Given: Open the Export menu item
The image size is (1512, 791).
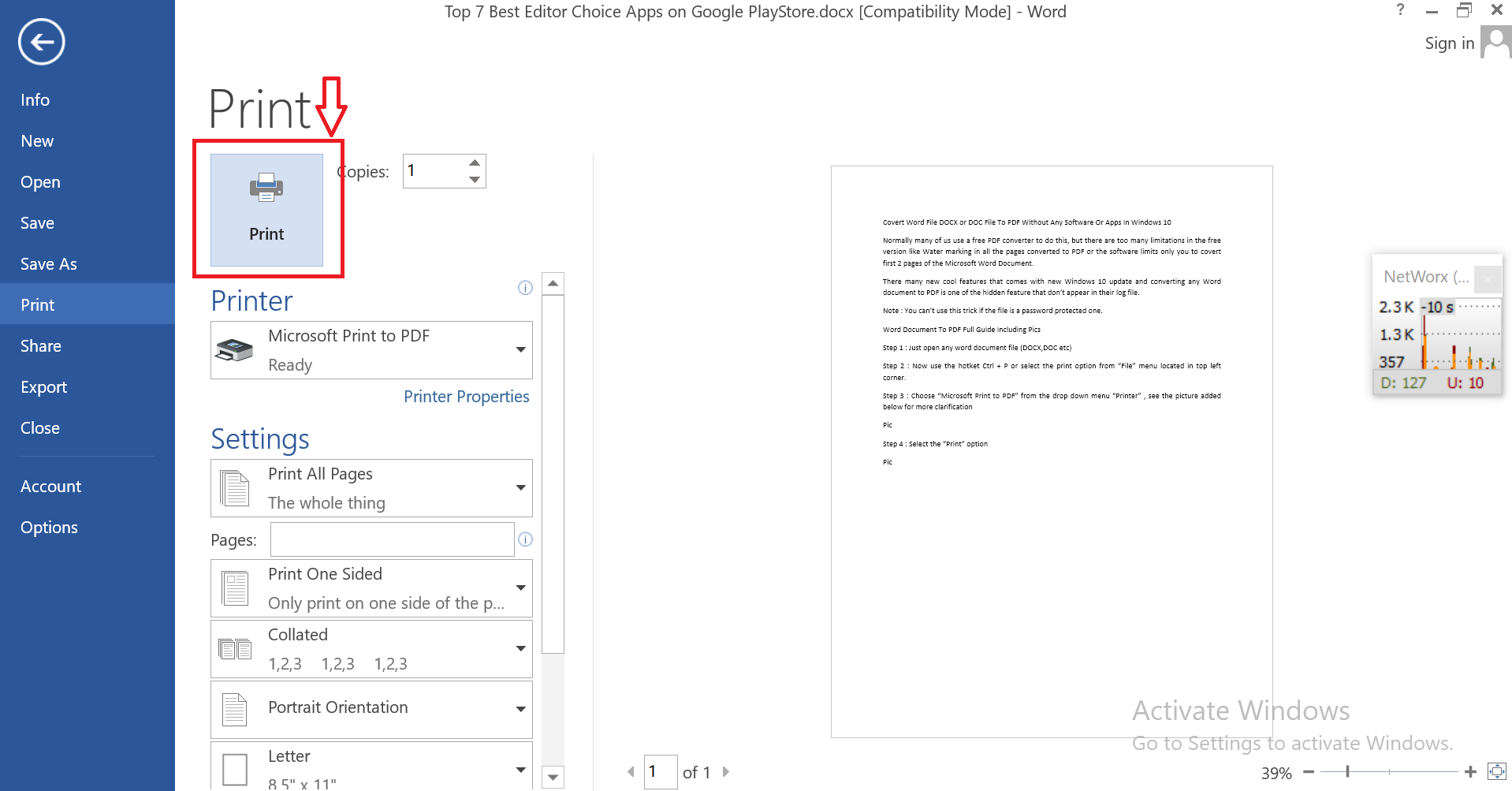Looking at the screenshot, I should (43, 387).
